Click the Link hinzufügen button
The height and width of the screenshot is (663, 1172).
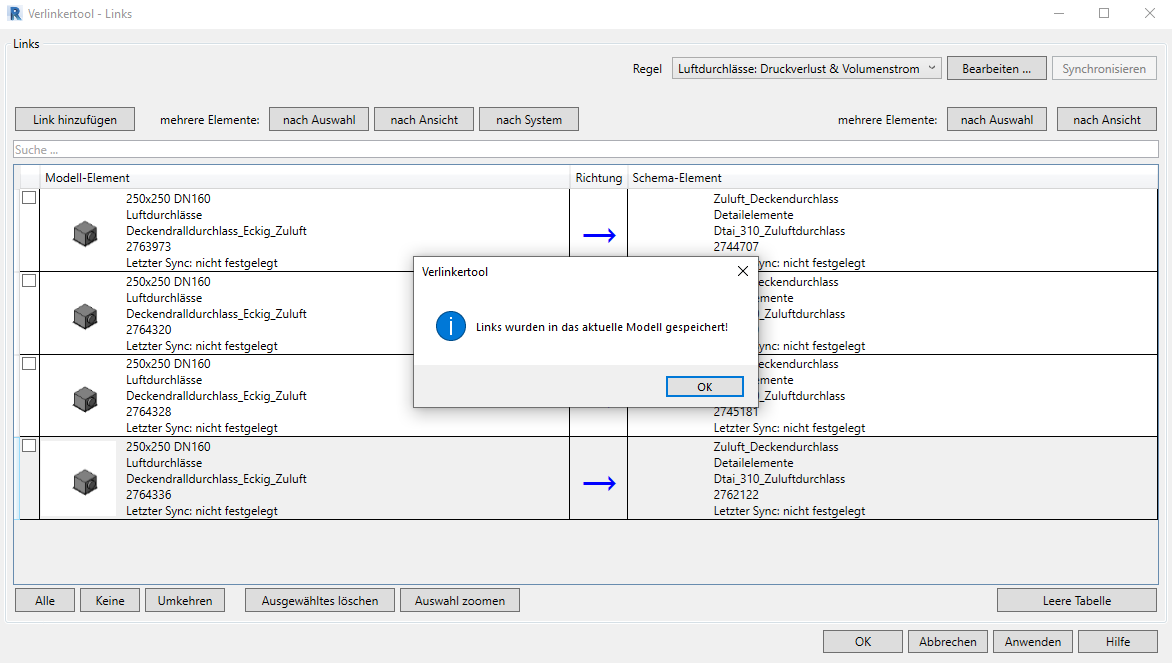(74, 120)
